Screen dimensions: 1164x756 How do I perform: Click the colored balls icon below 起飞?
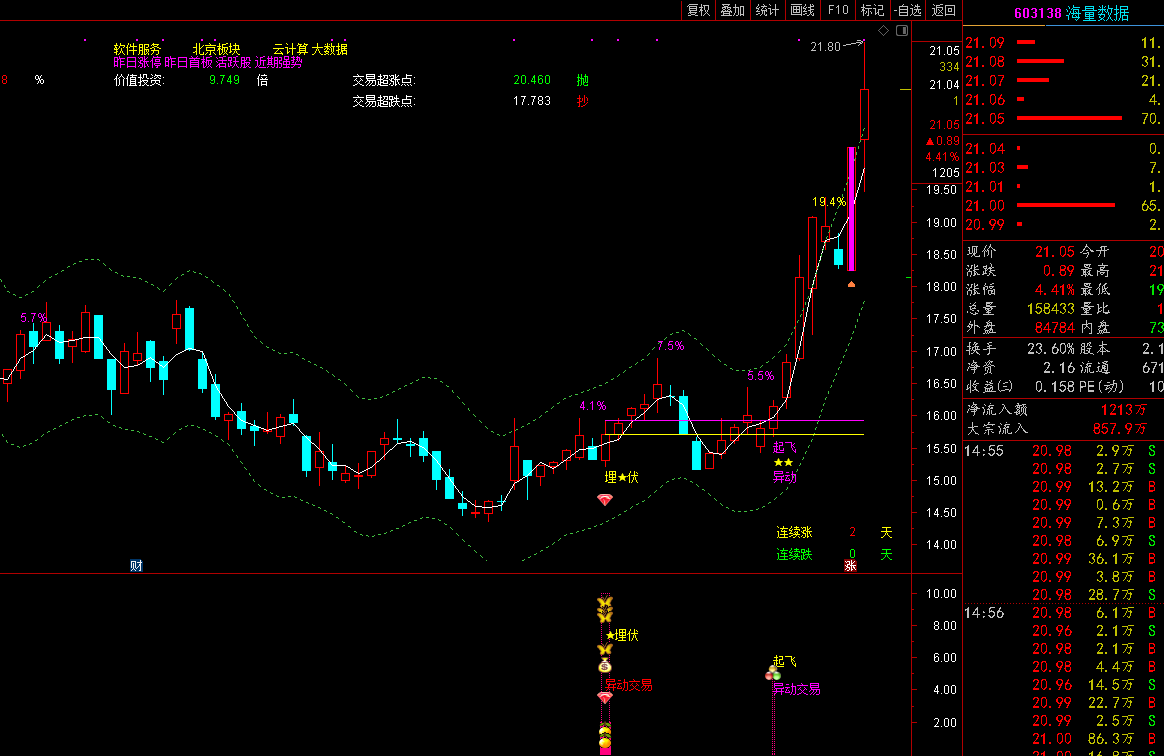773,674
